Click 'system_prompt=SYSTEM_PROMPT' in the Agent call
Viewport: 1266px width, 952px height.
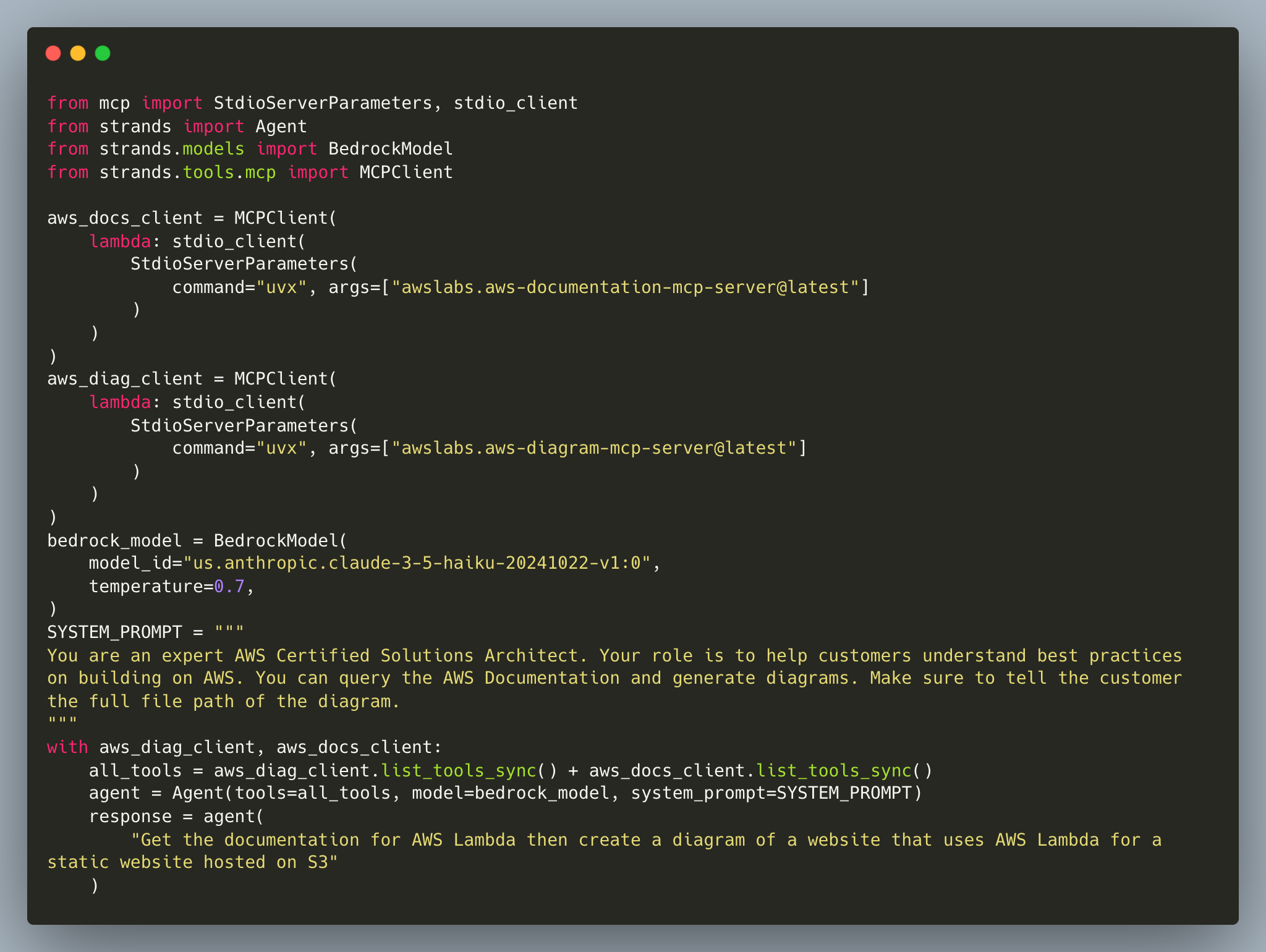(771, 793)
